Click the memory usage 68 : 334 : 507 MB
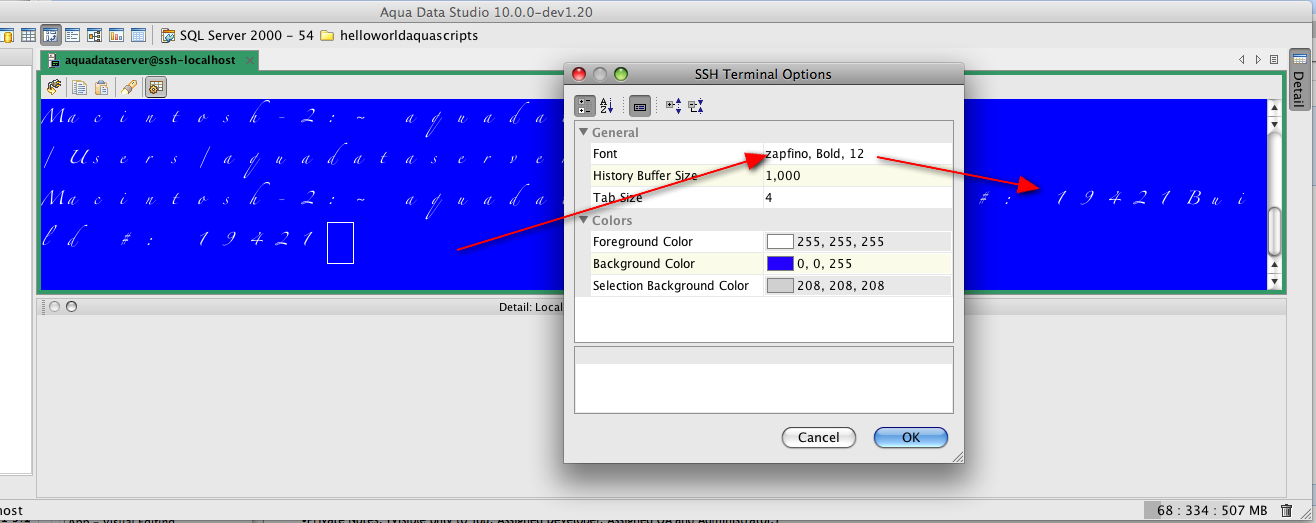Image resolution: width=1316 pixels, height=523 pixels. [x=1213, y=510]
